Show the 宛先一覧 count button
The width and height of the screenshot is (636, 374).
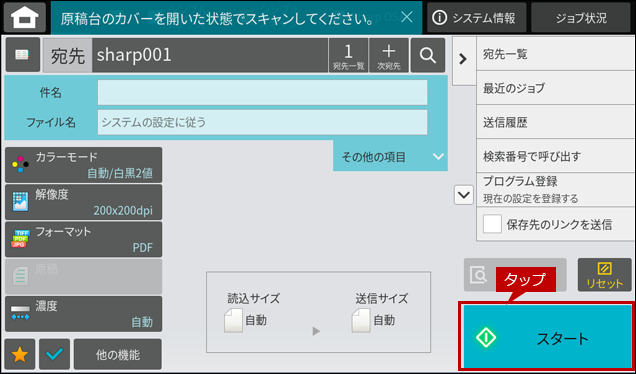[348, 55]
